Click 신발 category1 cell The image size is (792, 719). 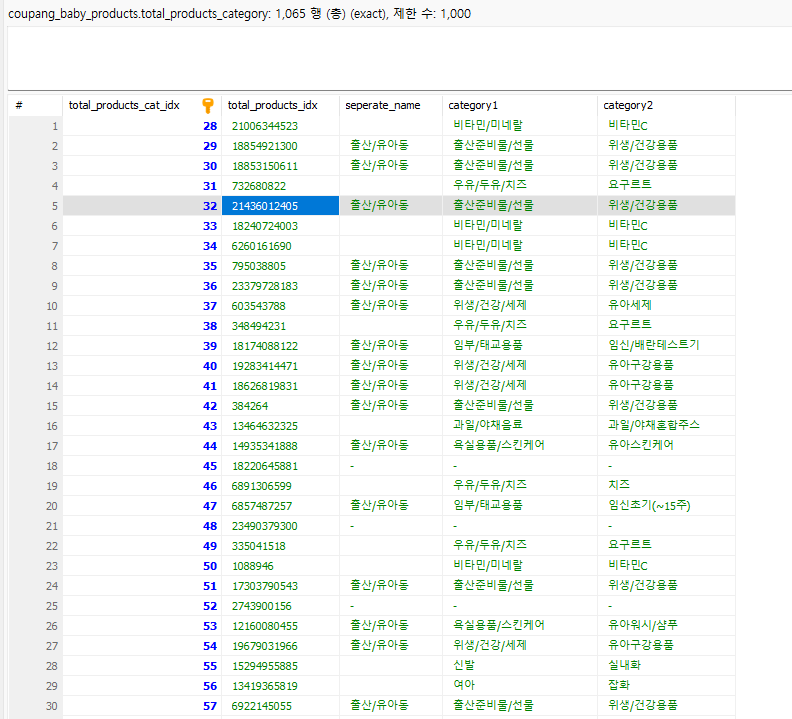pos(520,665)
